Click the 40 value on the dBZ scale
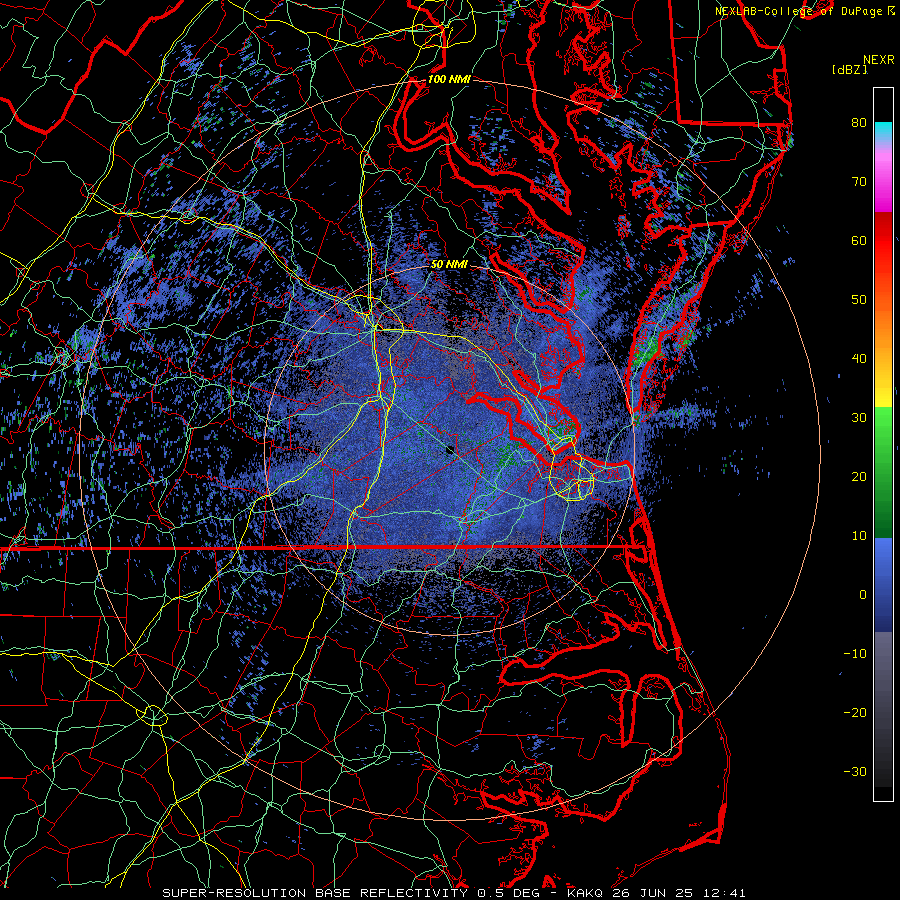The image size is (900, 900). [x=859, y=359]
